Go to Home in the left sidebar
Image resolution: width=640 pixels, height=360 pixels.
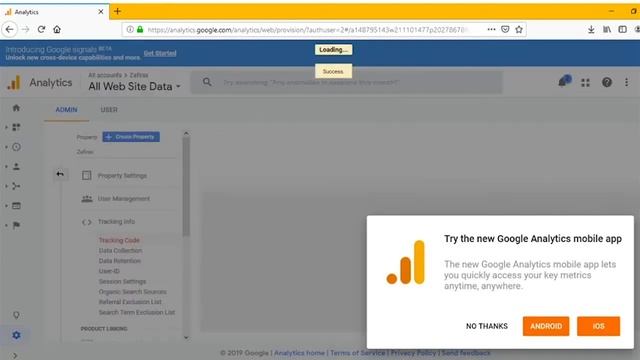pos(16,108)
